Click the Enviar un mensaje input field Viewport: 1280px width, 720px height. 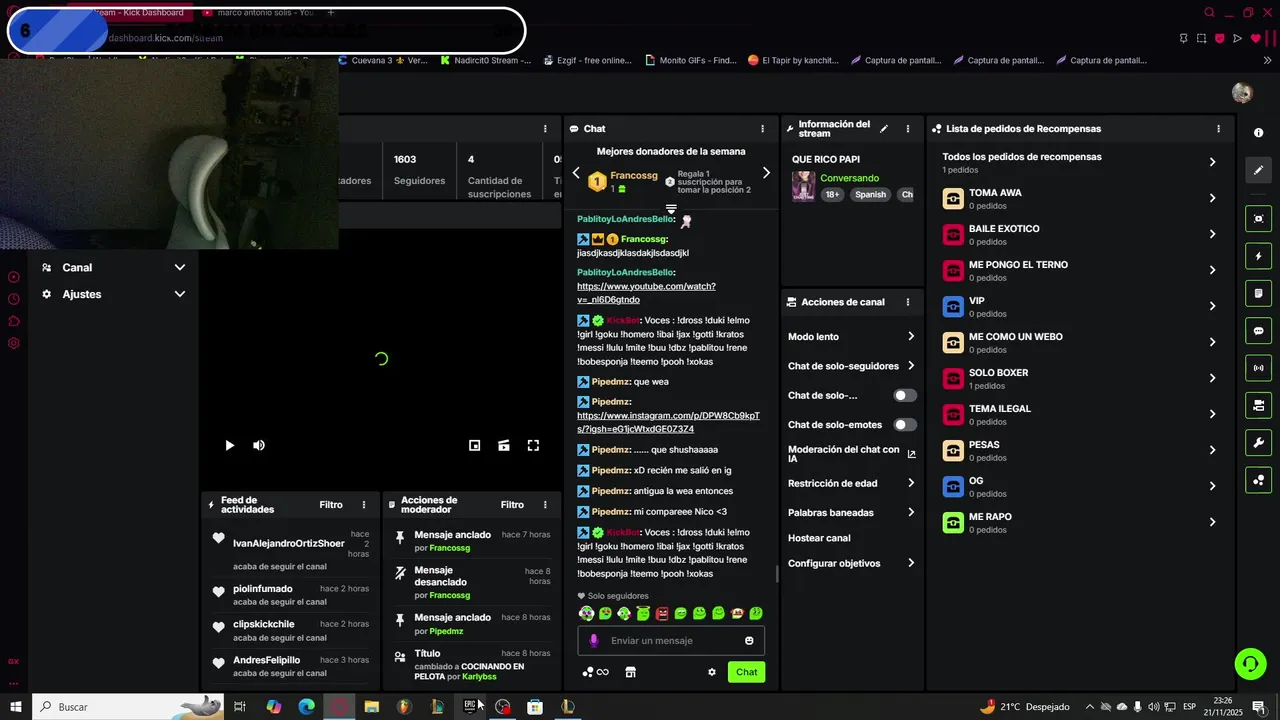point(670,641)
